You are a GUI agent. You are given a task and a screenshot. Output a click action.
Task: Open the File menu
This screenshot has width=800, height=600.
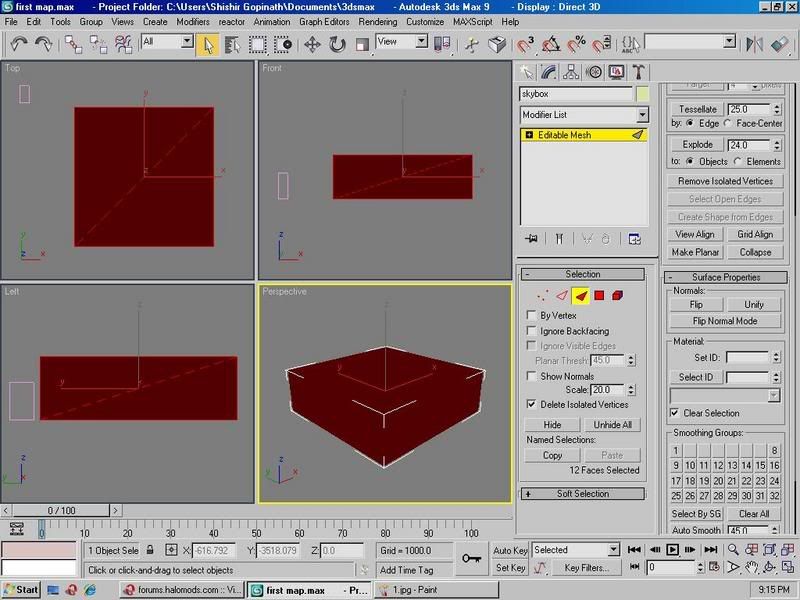[11, 22]
